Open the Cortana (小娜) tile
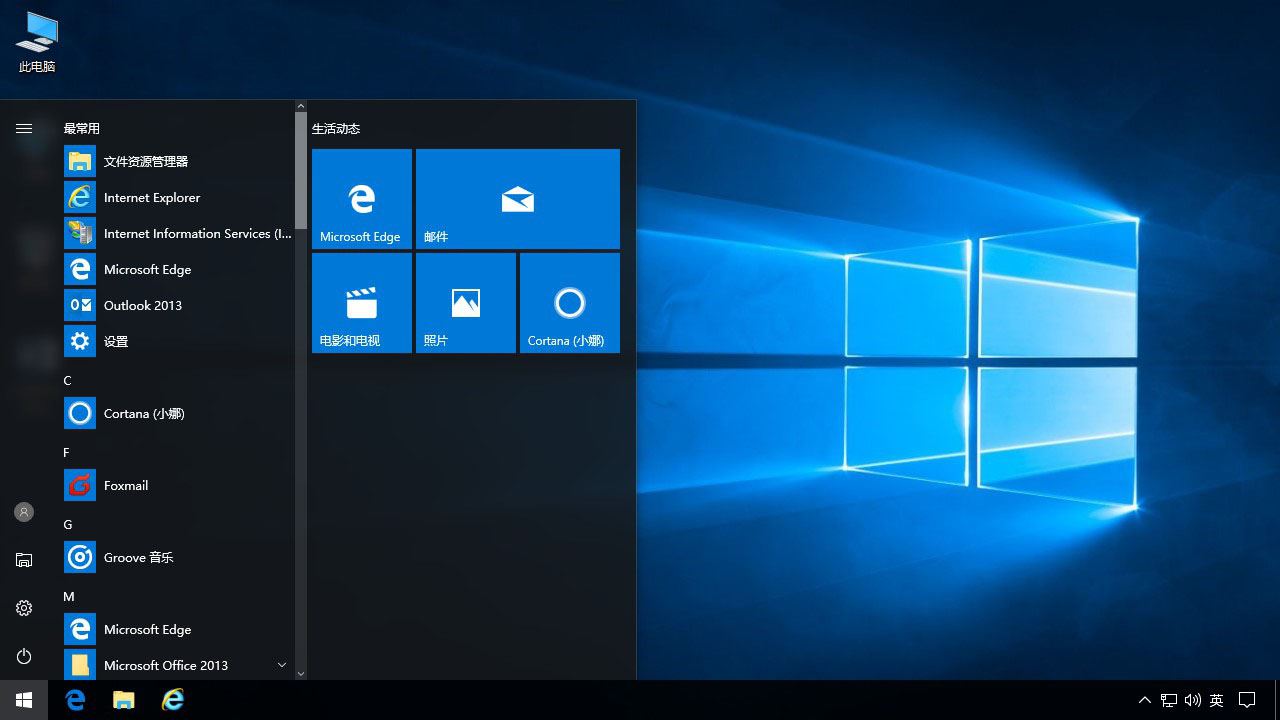Viewport: 1280px width, 720px height. (570, 303)
